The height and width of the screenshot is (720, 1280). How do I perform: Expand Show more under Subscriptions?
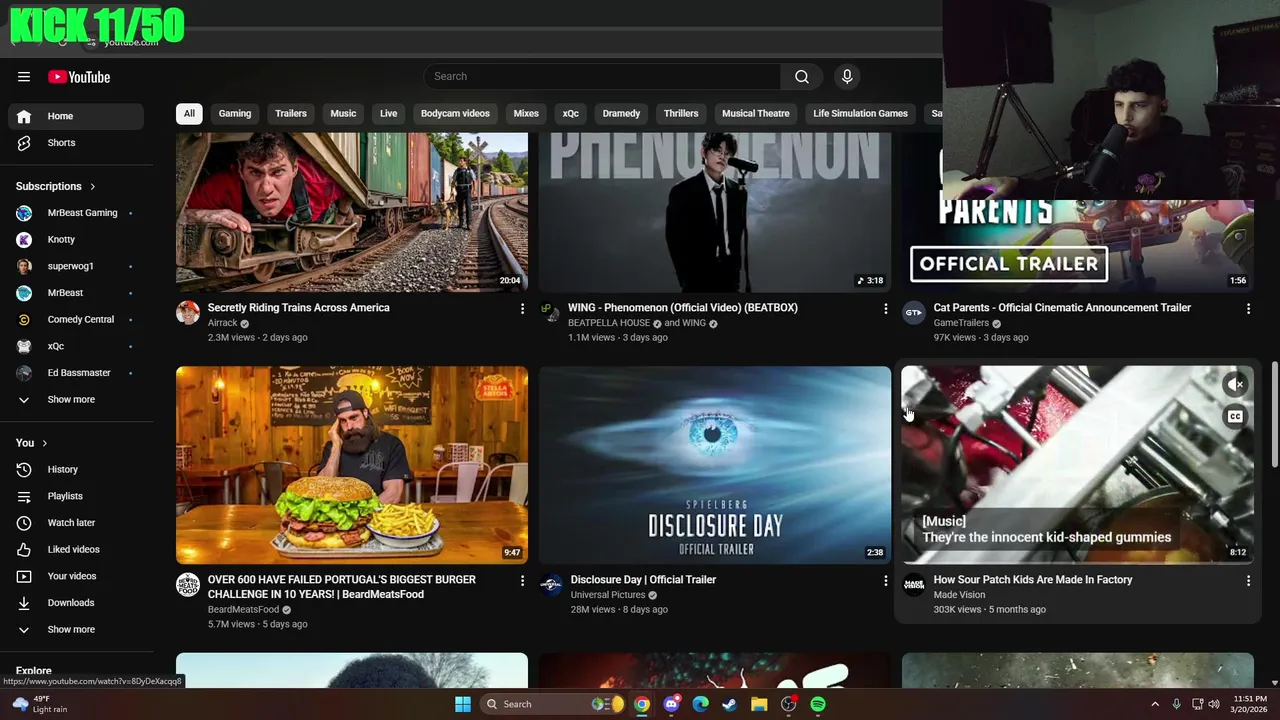click(76, 400)
